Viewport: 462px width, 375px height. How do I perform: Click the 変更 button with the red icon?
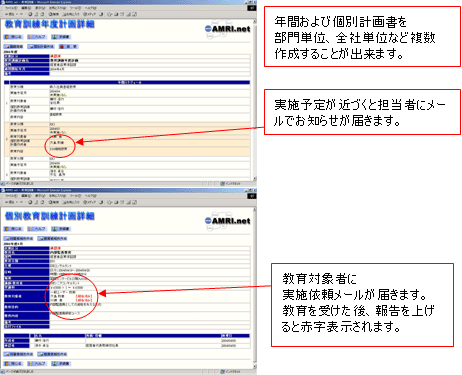(x=68, y=46)
